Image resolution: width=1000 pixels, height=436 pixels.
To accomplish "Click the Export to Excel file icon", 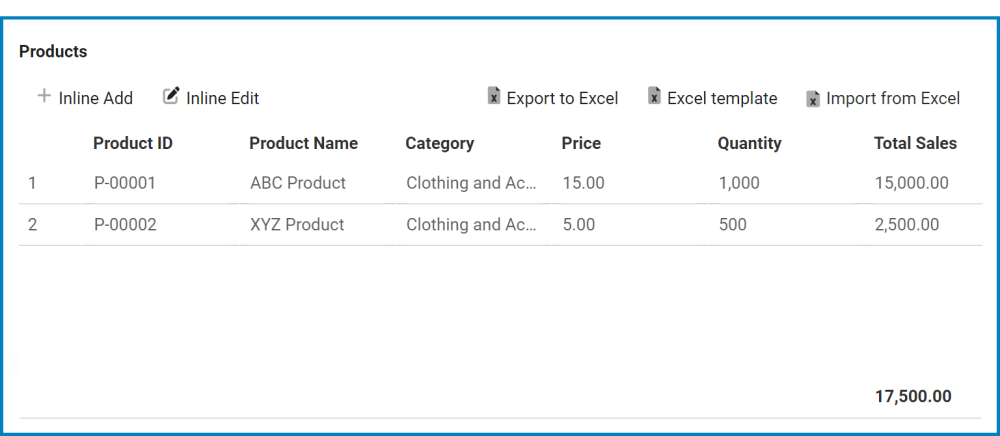I will [493, 97].
